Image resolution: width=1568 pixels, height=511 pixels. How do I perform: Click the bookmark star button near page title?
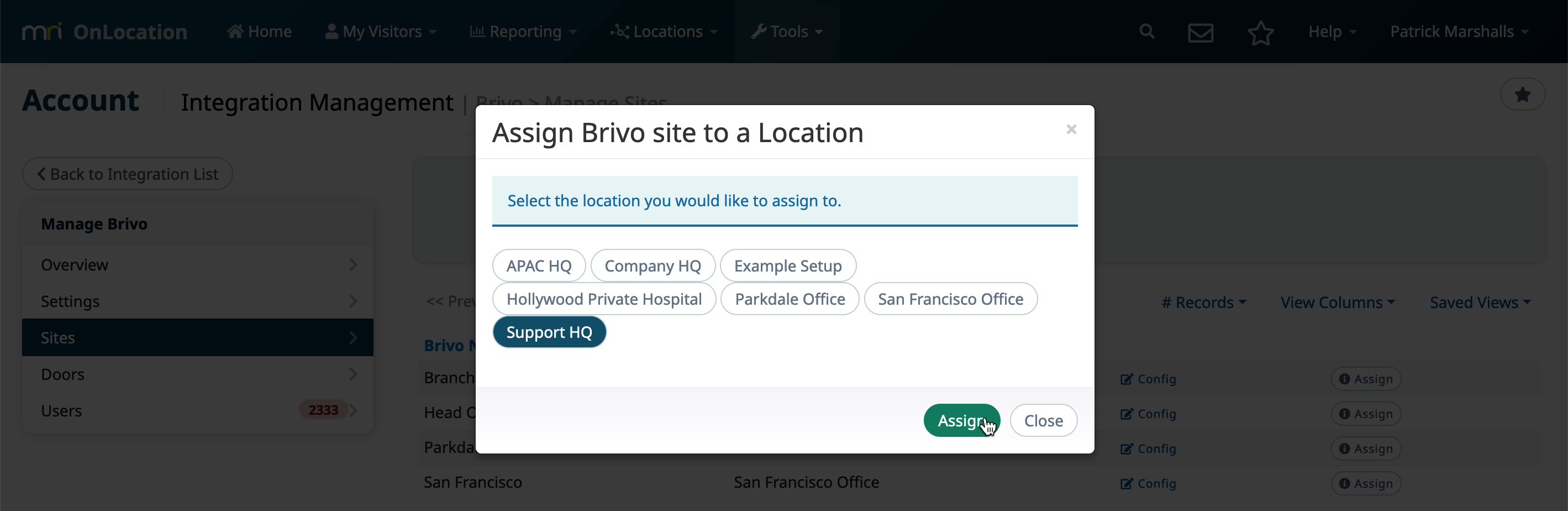pos(1522,95)
